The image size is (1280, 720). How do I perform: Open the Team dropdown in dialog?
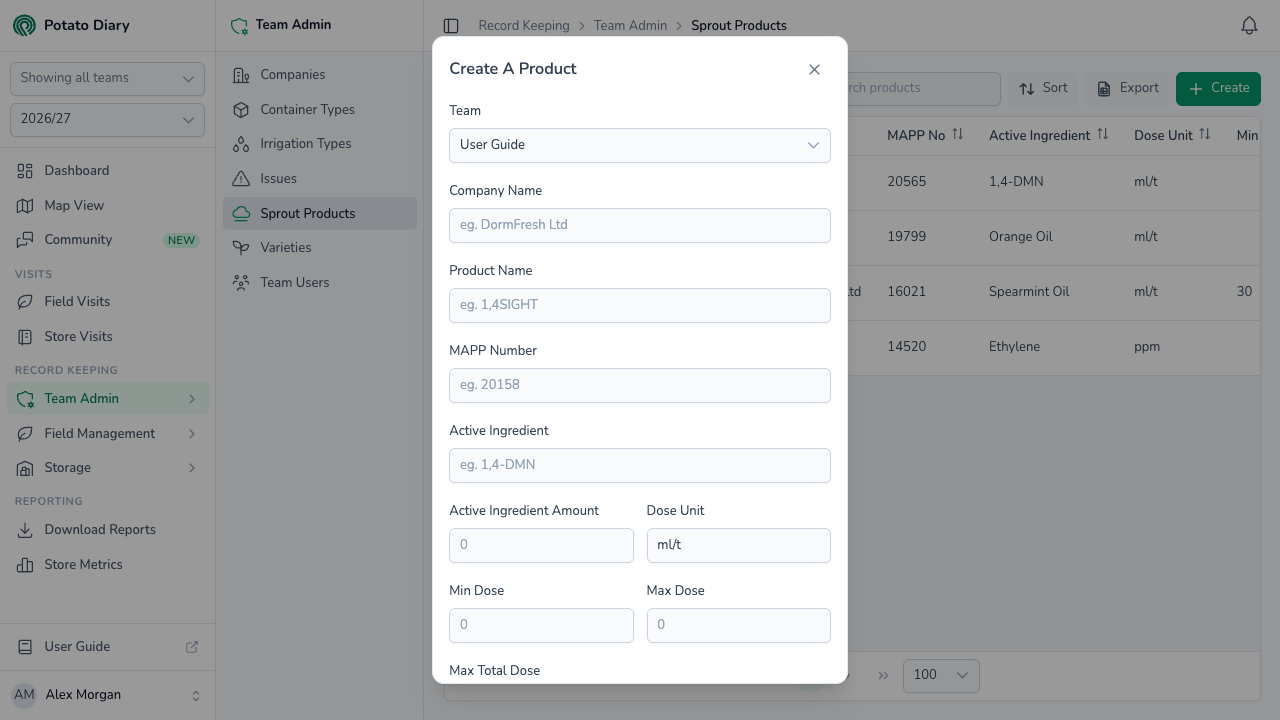[640, 145]
